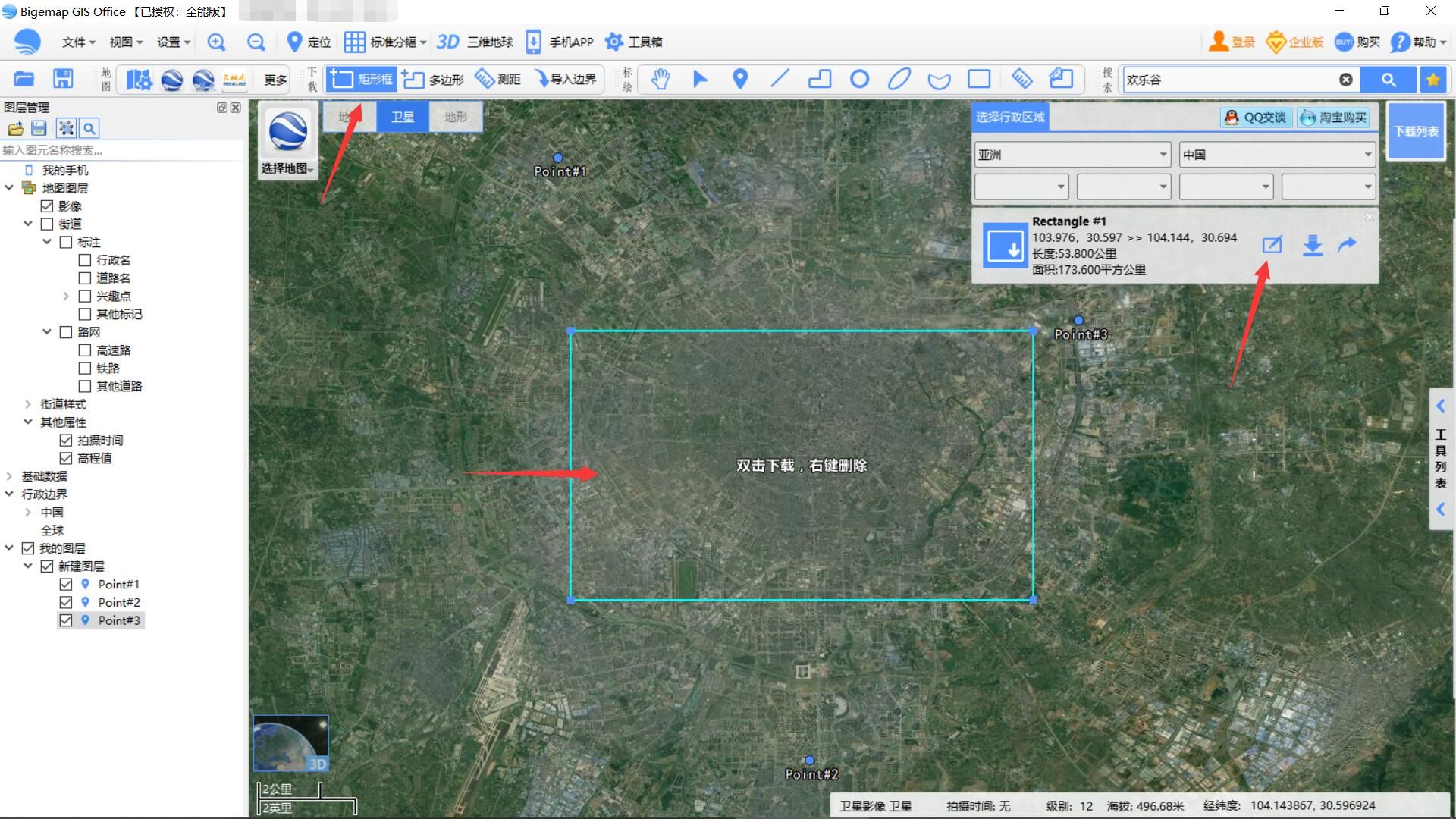This screenshot has width=1456, height=819.
Task: Switch to the 地形 map tab
Action: [456, 117]
